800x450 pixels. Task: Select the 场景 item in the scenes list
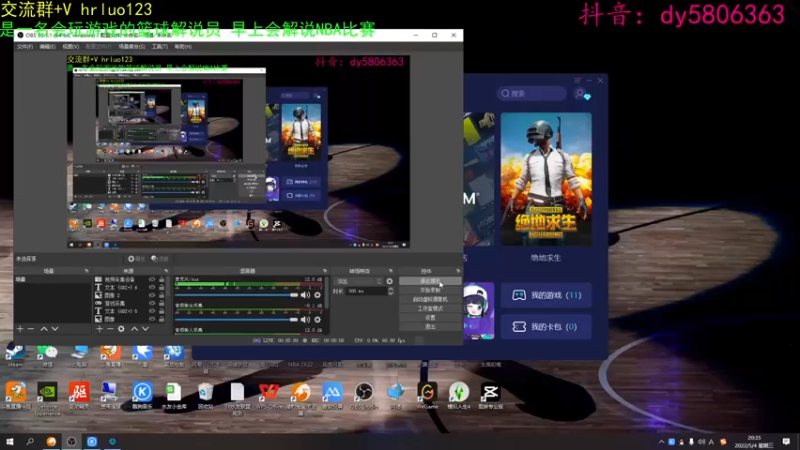click(x=52, y=280)
